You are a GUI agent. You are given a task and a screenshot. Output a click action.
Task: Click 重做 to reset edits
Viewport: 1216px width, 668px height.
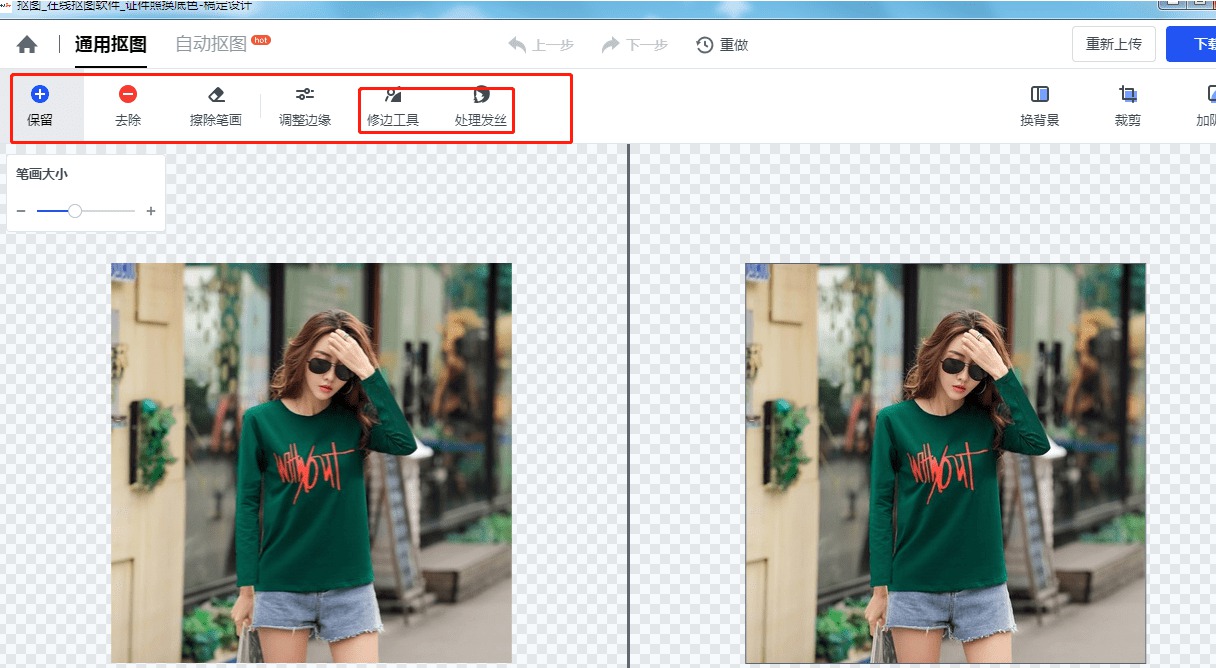click(x=722, y=45)
